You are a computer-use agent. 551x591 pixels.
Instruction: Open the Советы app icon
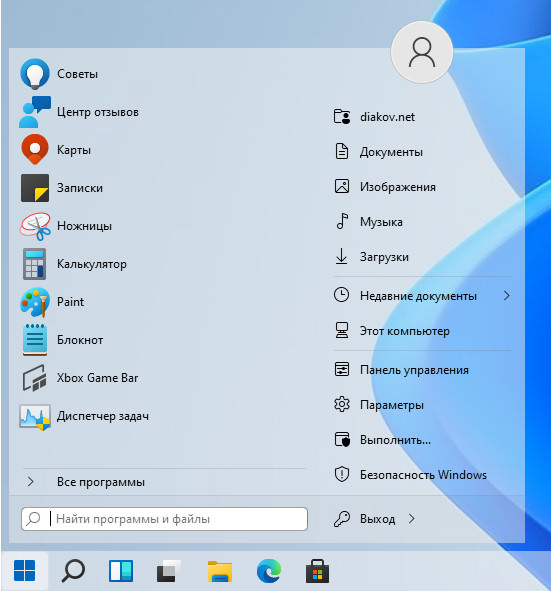click(35, 74)
